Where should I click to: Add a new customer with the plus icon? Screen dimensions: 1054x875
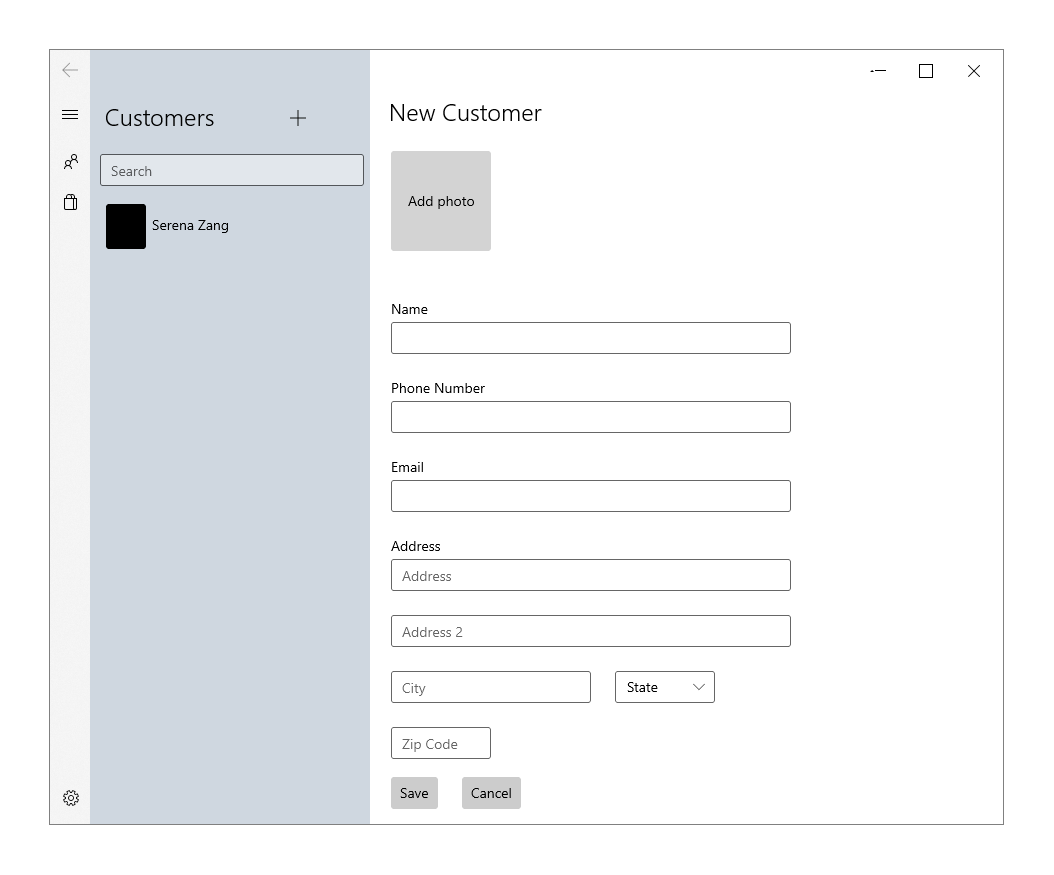point(297,118)
